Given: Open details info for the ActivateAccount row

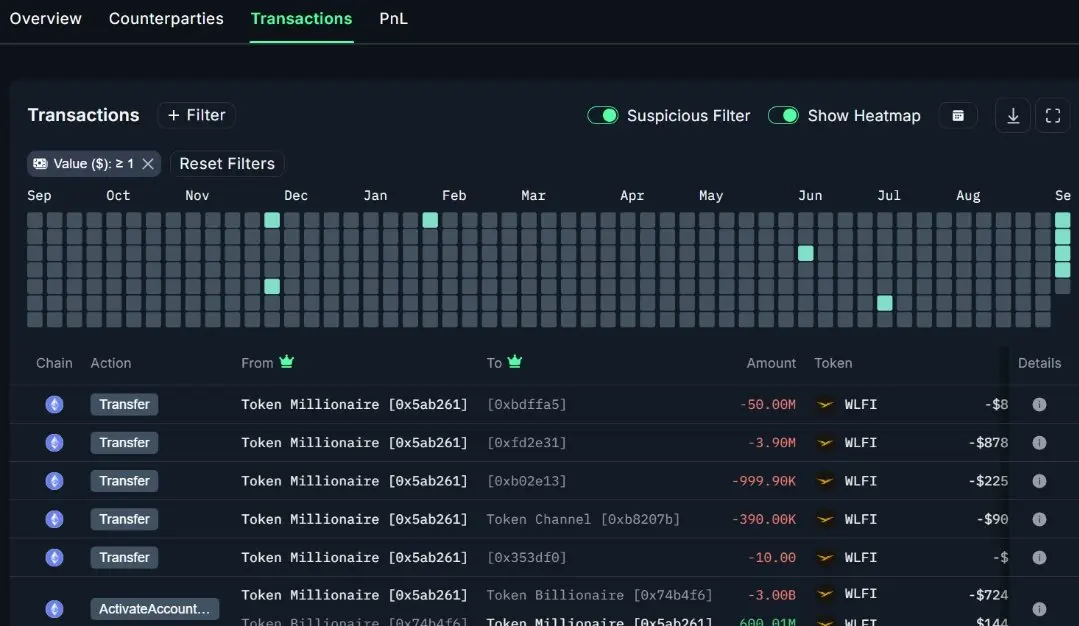Looking at the screenshot, I should point(1039,609).
